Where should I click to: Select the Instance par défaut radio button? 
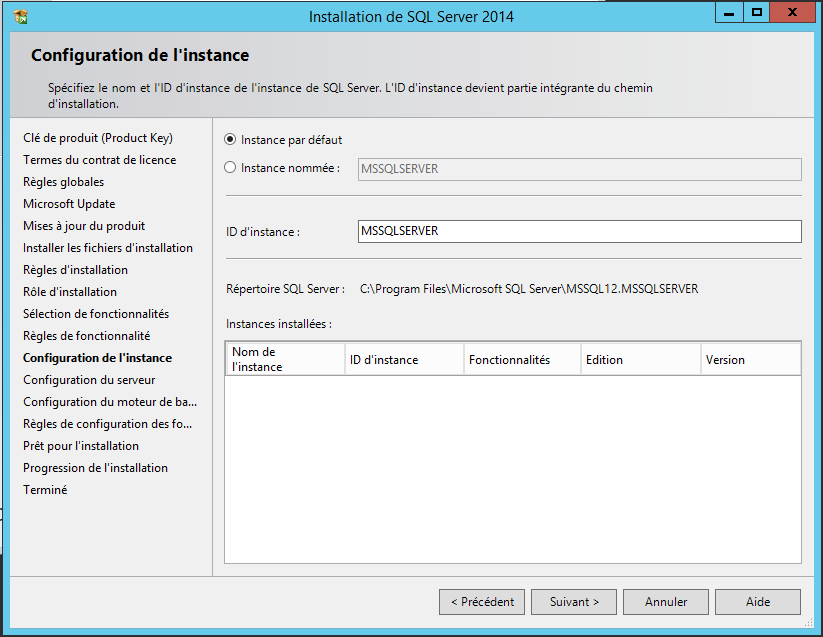pyautogui.click(x=230, y=140)
